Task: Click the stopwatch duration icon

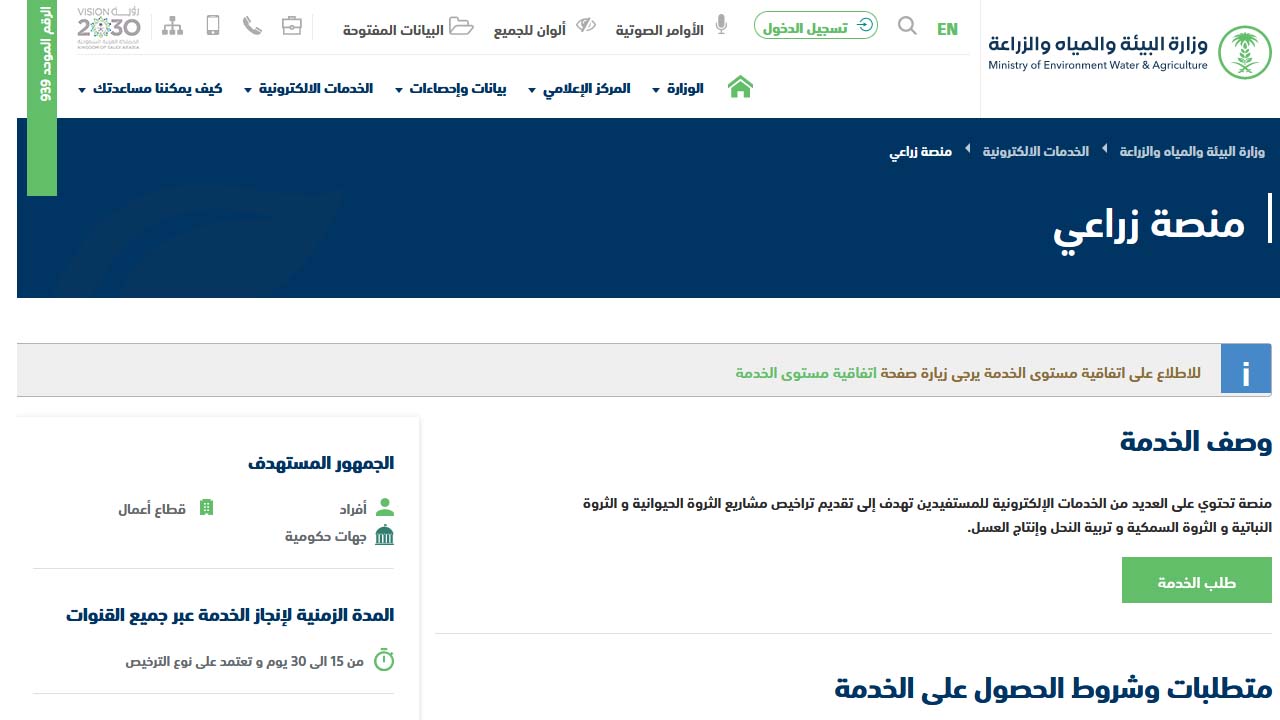Action: click(x=384, y=660)
